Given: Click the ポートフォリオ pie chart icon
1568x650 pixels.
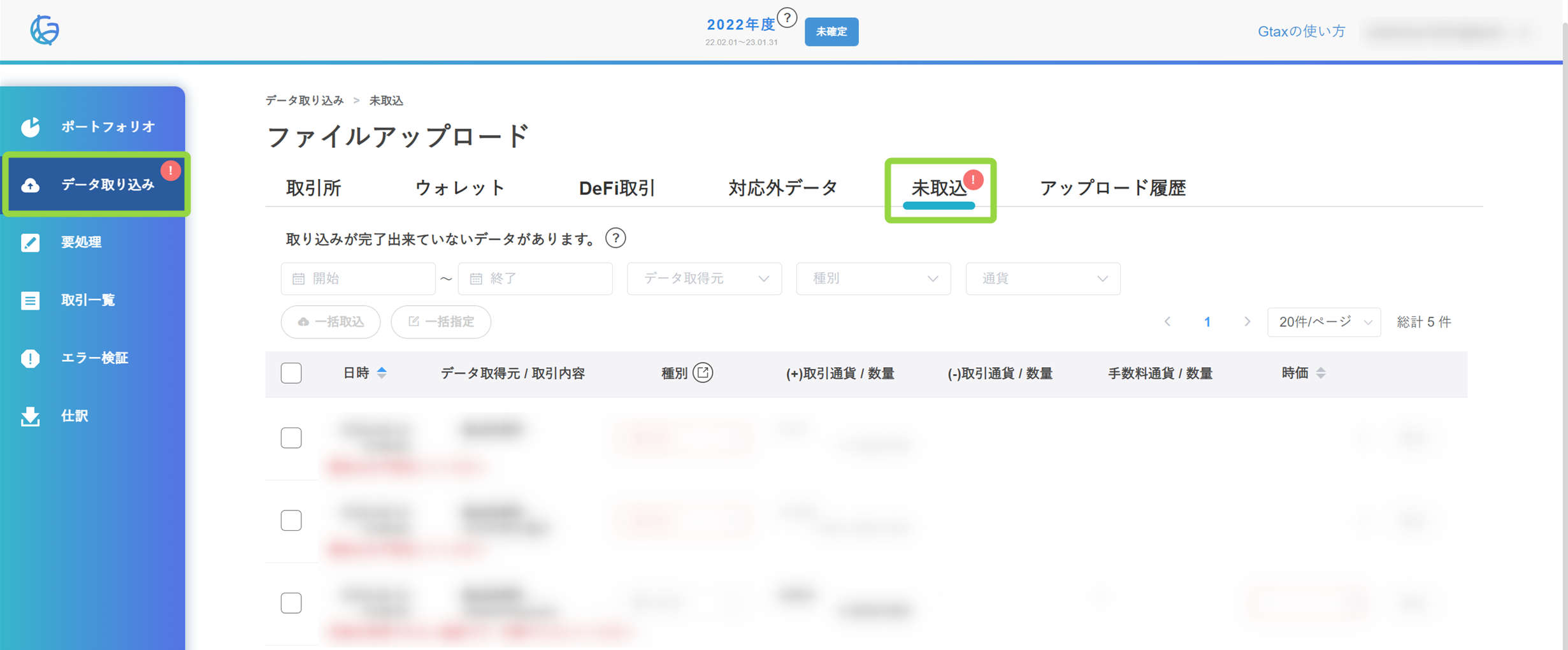Looking at the screenshot, I should (x=30, y=127).
